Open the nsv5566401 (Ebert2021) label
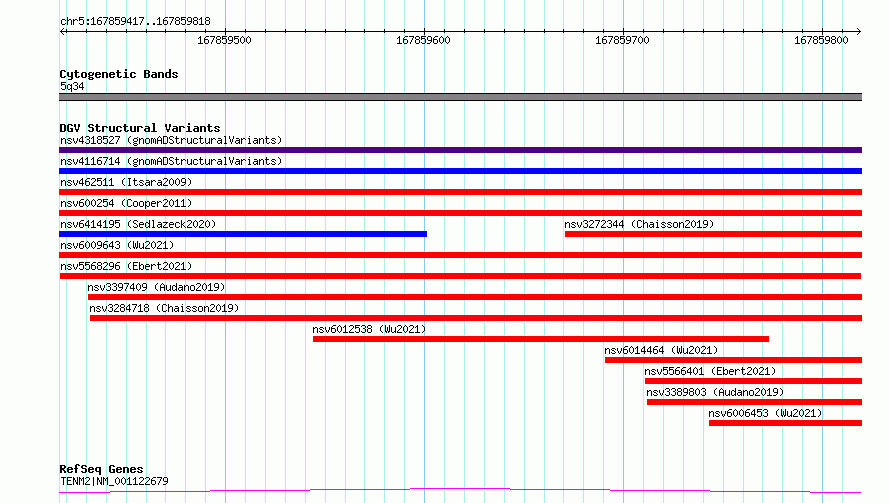Viewport: 890px width, 503px height. click(710, 371)
